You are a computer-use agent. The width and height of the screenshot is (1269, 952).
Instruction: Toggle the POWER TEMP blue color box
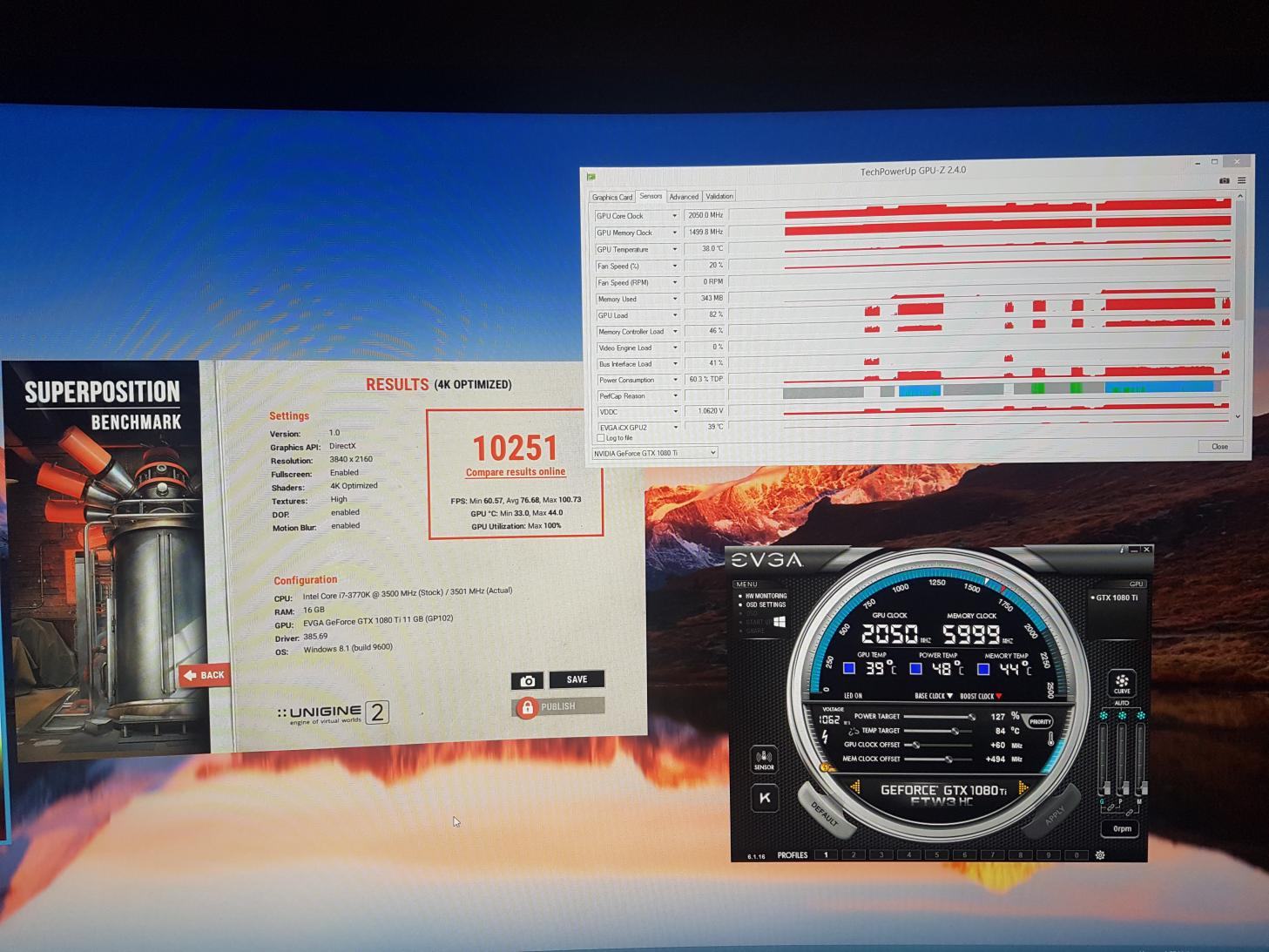coord(915,669)
